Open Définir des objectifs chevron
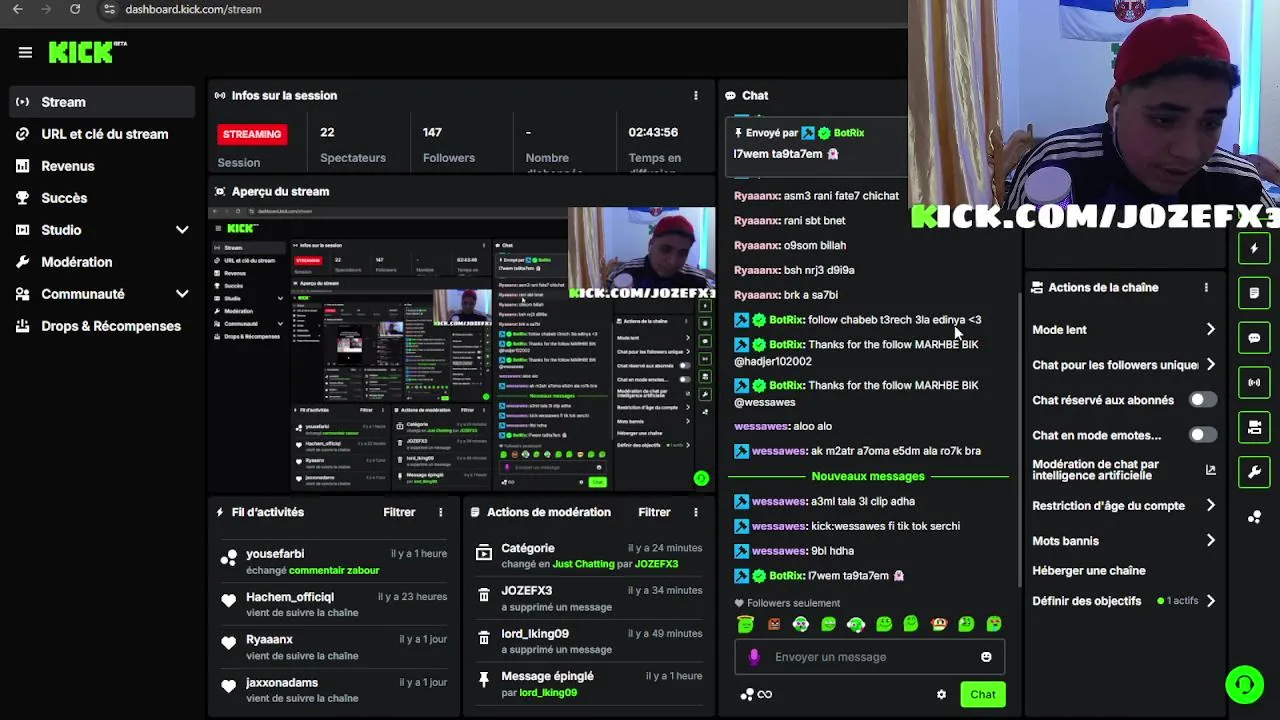This screenshot has height=720, width=1280. coord(1210,601)
